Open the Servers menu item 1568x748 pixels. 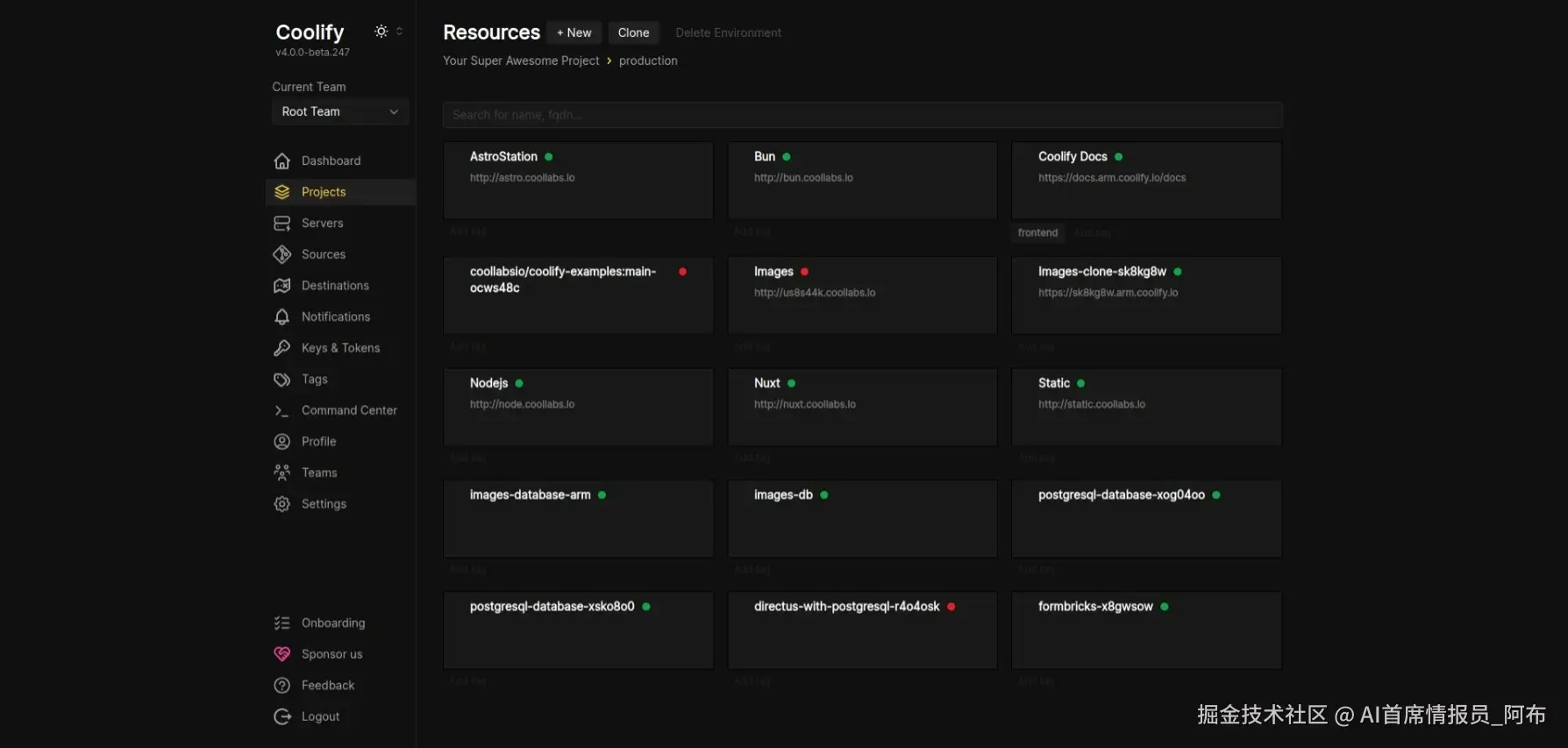(340, 224)
